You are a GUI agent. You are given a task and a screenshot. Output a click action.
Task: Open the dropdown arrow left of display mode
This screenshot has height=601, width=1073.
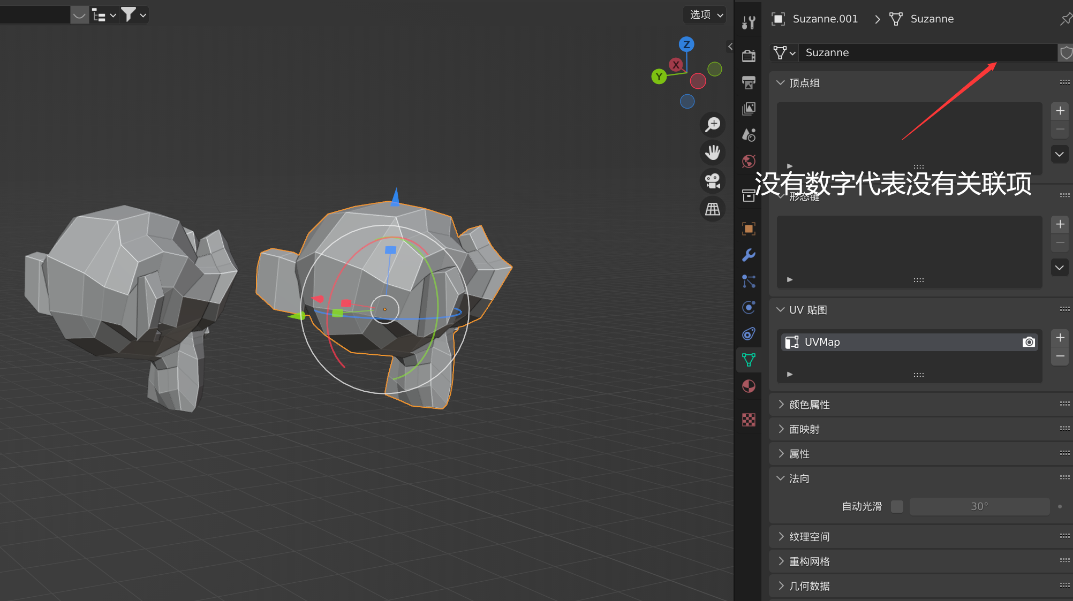pyautogui.click(x=79, y=15)
